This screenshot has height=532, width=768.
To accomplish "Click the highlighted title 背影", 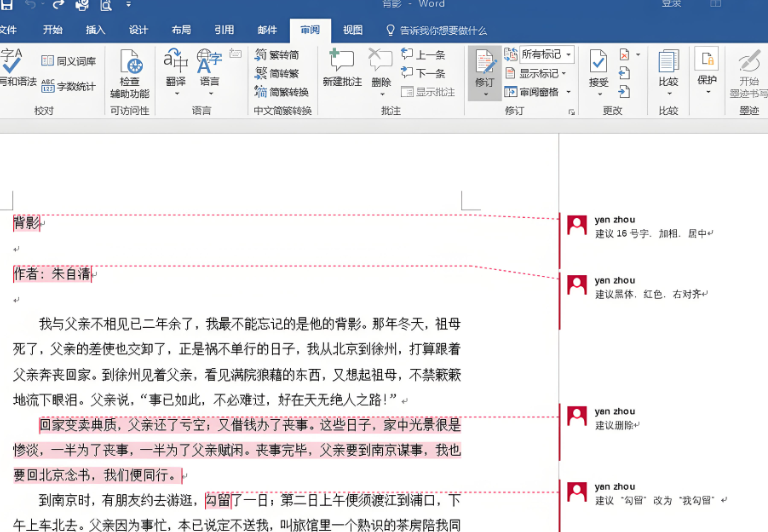I will tap(26, 223).
